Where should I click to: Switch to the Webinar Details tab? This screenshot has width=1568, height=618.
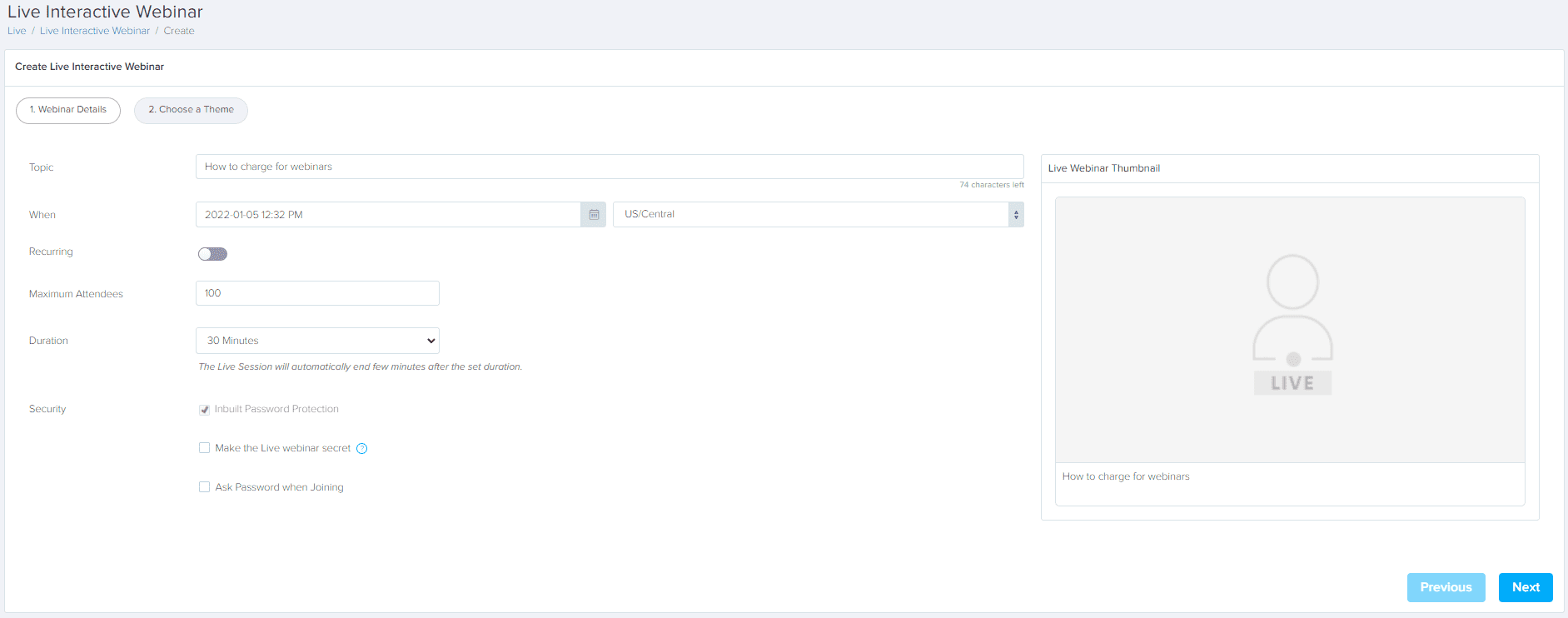68,110
